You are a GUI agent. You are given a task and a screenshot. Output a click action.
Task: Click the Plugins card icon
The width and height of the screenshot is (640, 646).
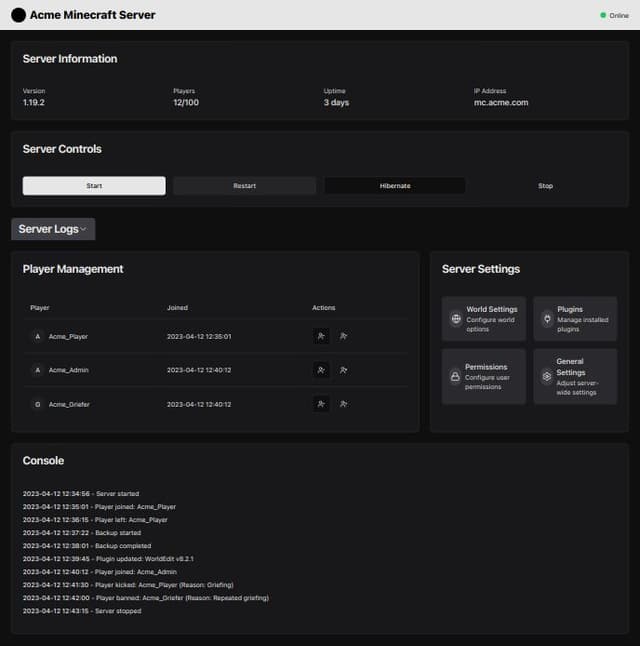click(x=547, y=319)
